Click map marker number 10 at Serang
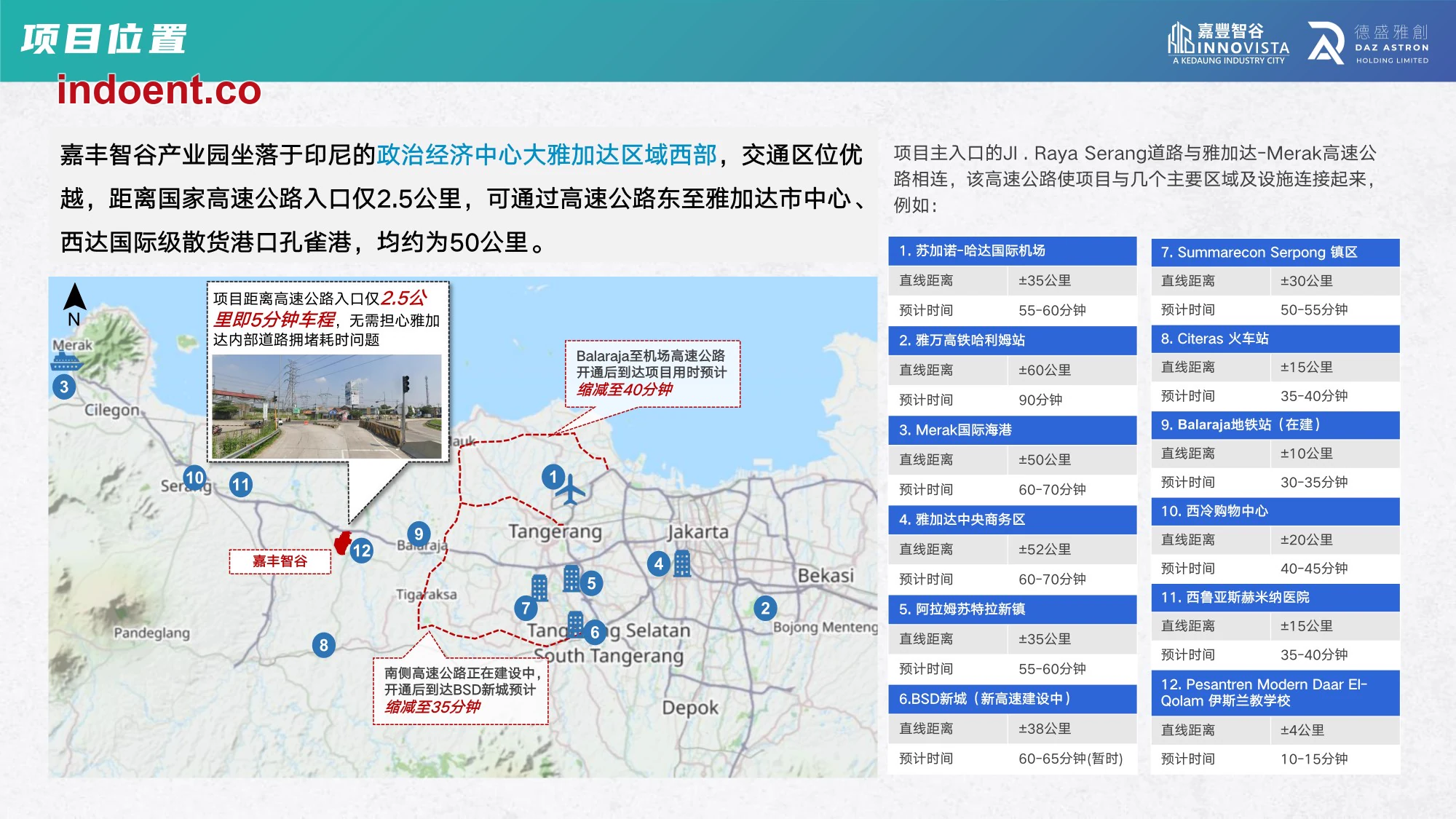Image resolution: width=1456 pixels, height=819 pixels. coord(194,478)
